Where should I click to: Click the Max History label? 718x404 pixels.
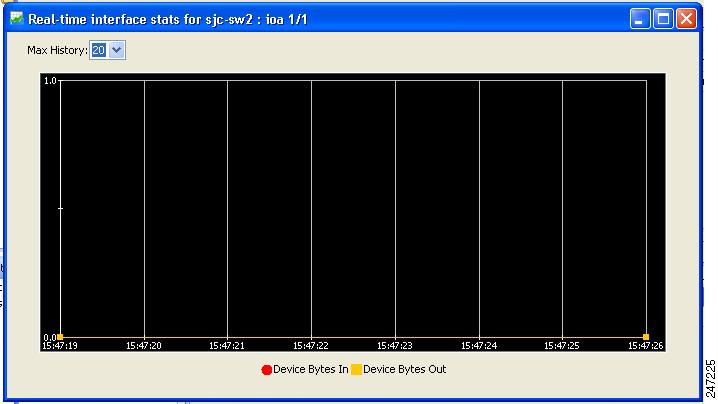tap(57, 50)
